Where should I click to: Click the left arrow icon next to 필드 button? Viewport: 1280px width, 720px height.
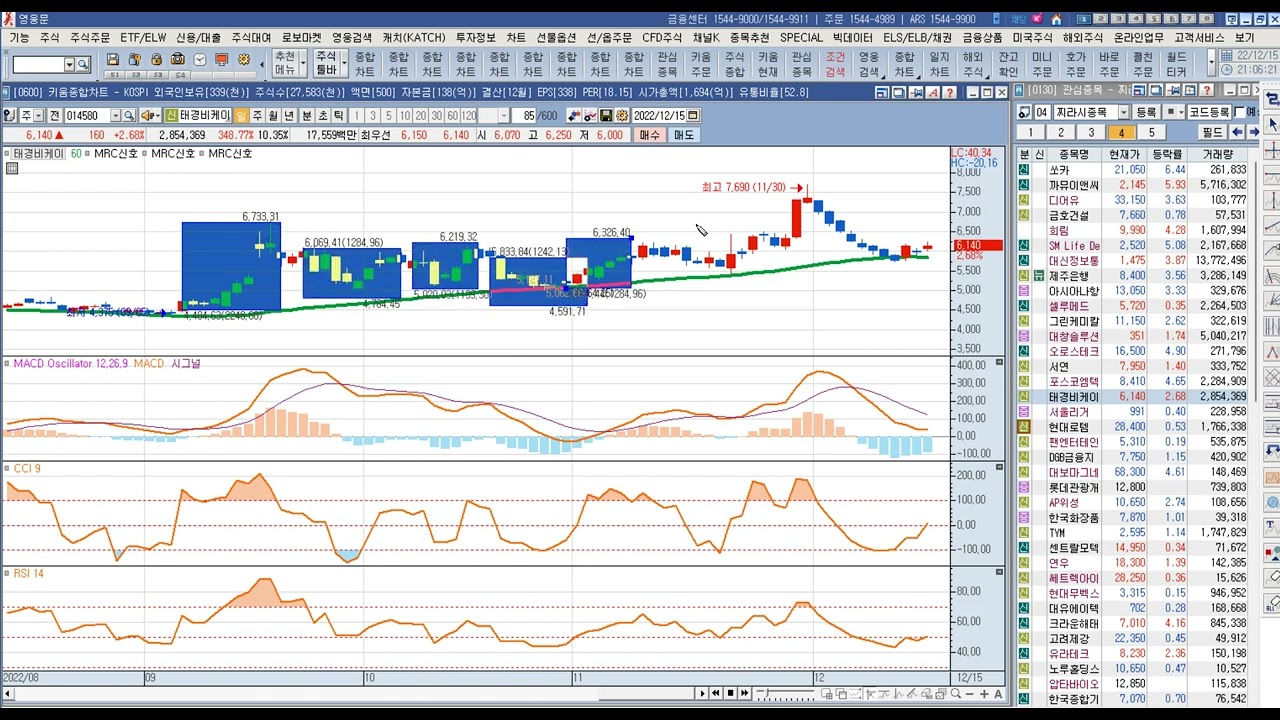click(1237, 132)
